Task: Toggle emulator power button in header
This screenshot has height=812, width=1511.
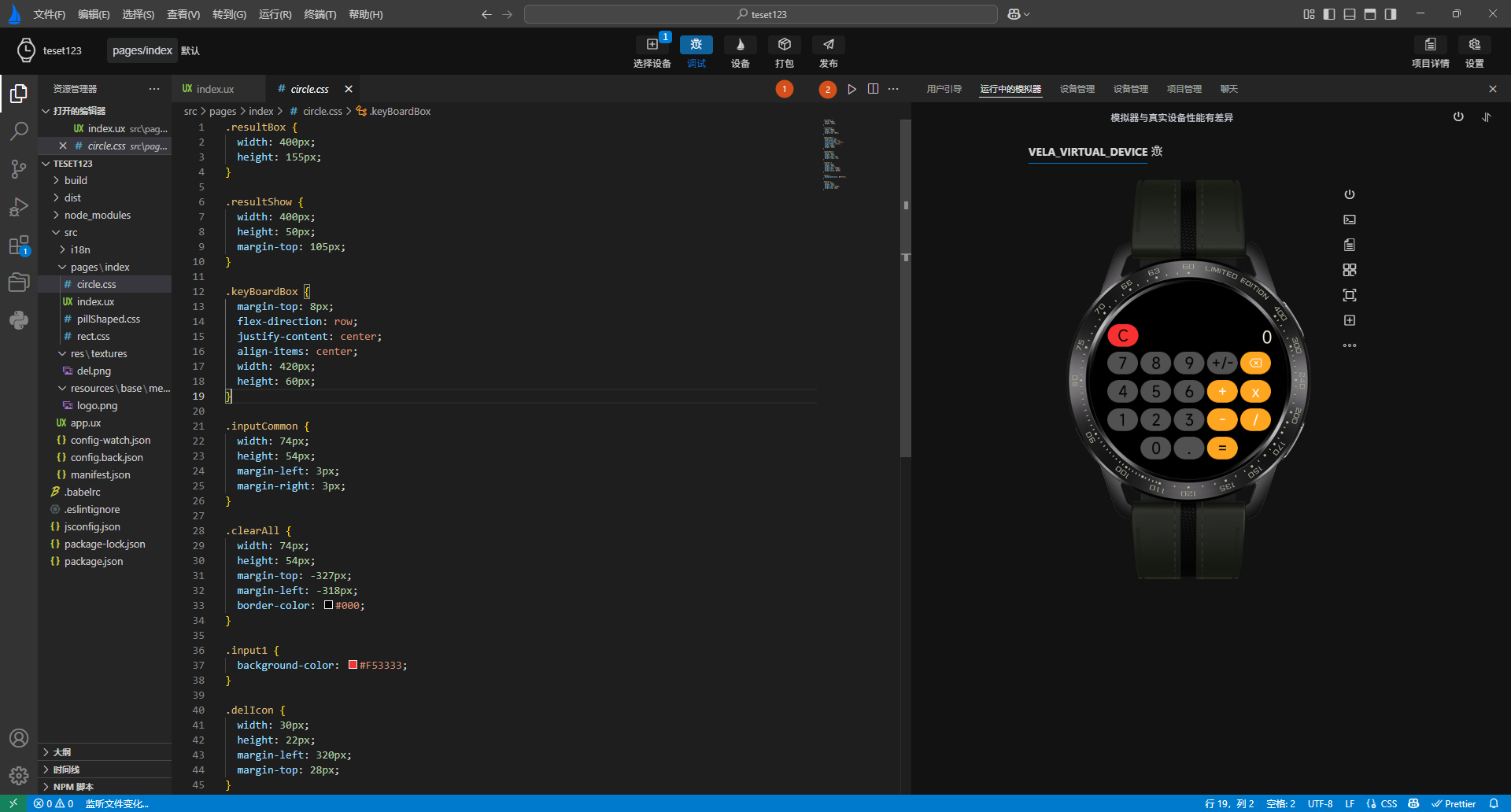Action: [x=1458, y=117]
